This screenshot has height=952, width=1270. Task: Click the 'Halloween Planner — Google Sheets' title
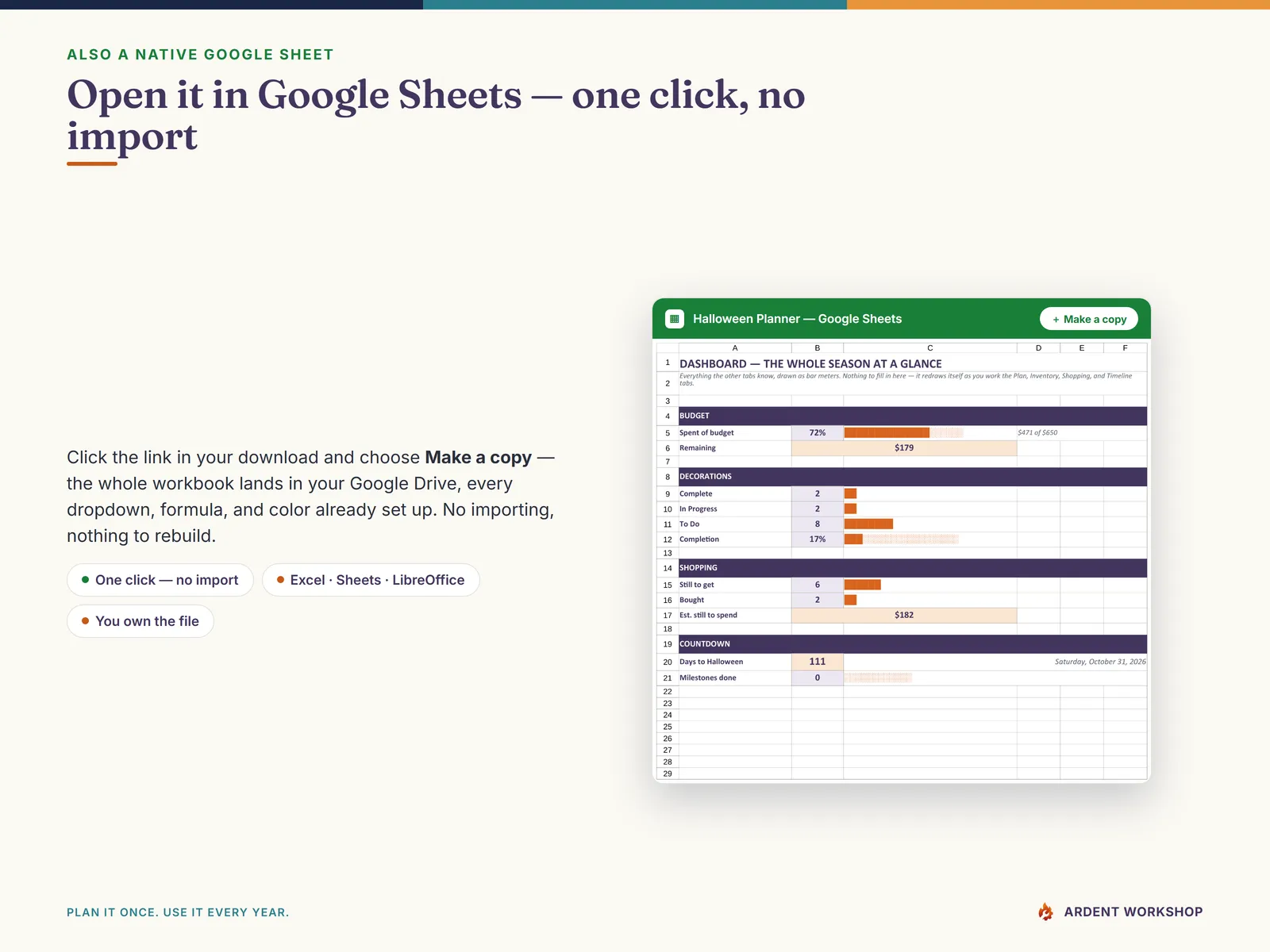pos(797,319)
